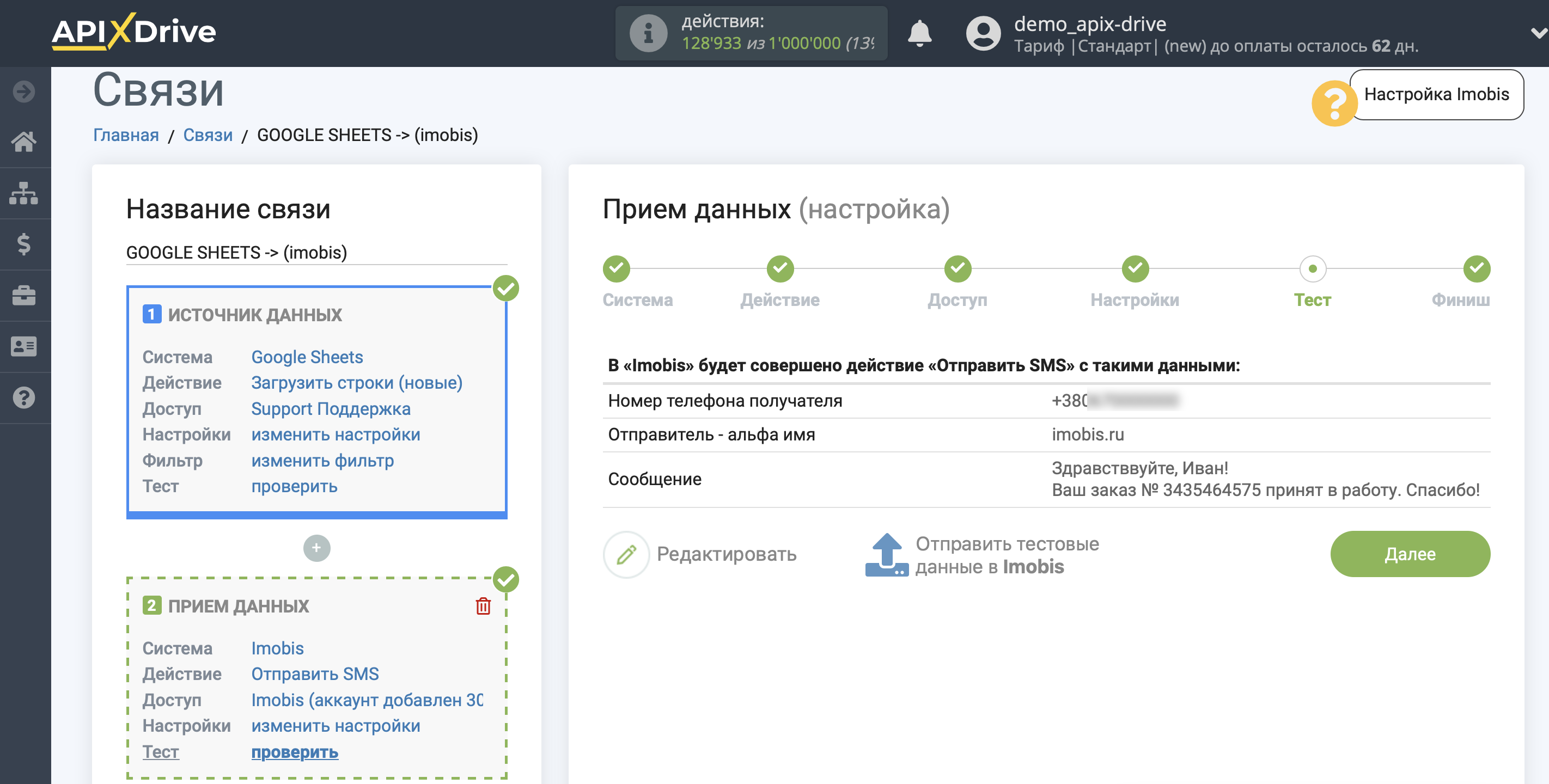Click sender value imobis.ru
Viewport: 1549px width, 784px height.
(x=1087, y=434)
